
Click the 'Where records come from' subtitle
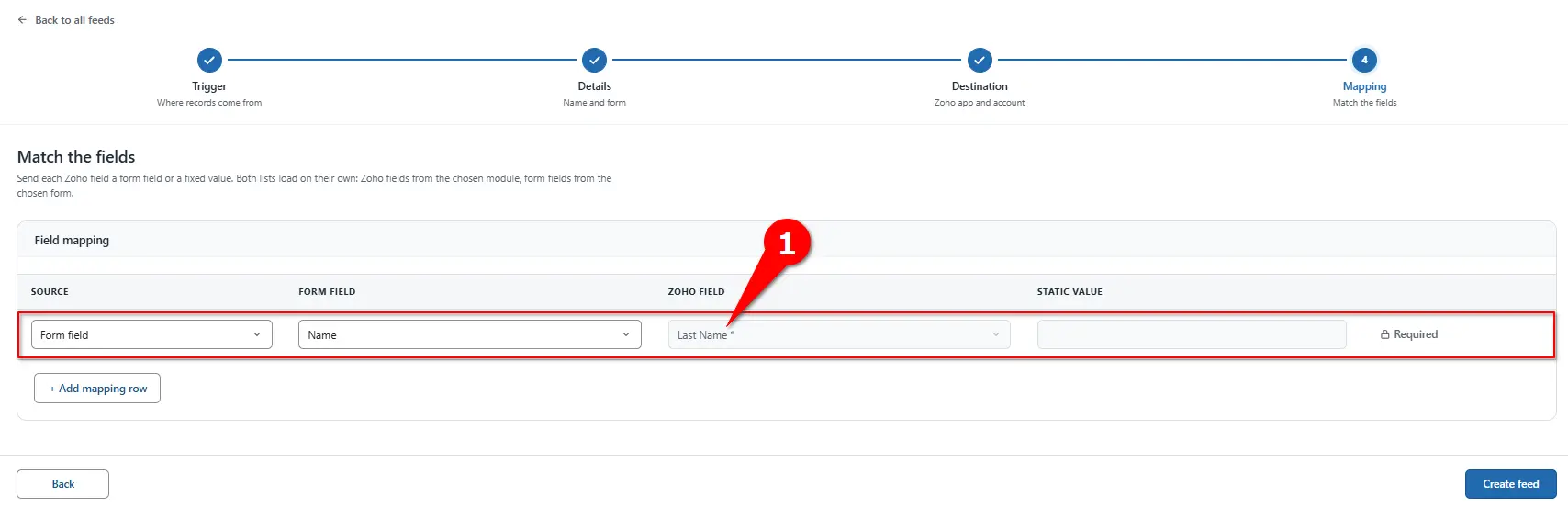click(x=209, y=103)
